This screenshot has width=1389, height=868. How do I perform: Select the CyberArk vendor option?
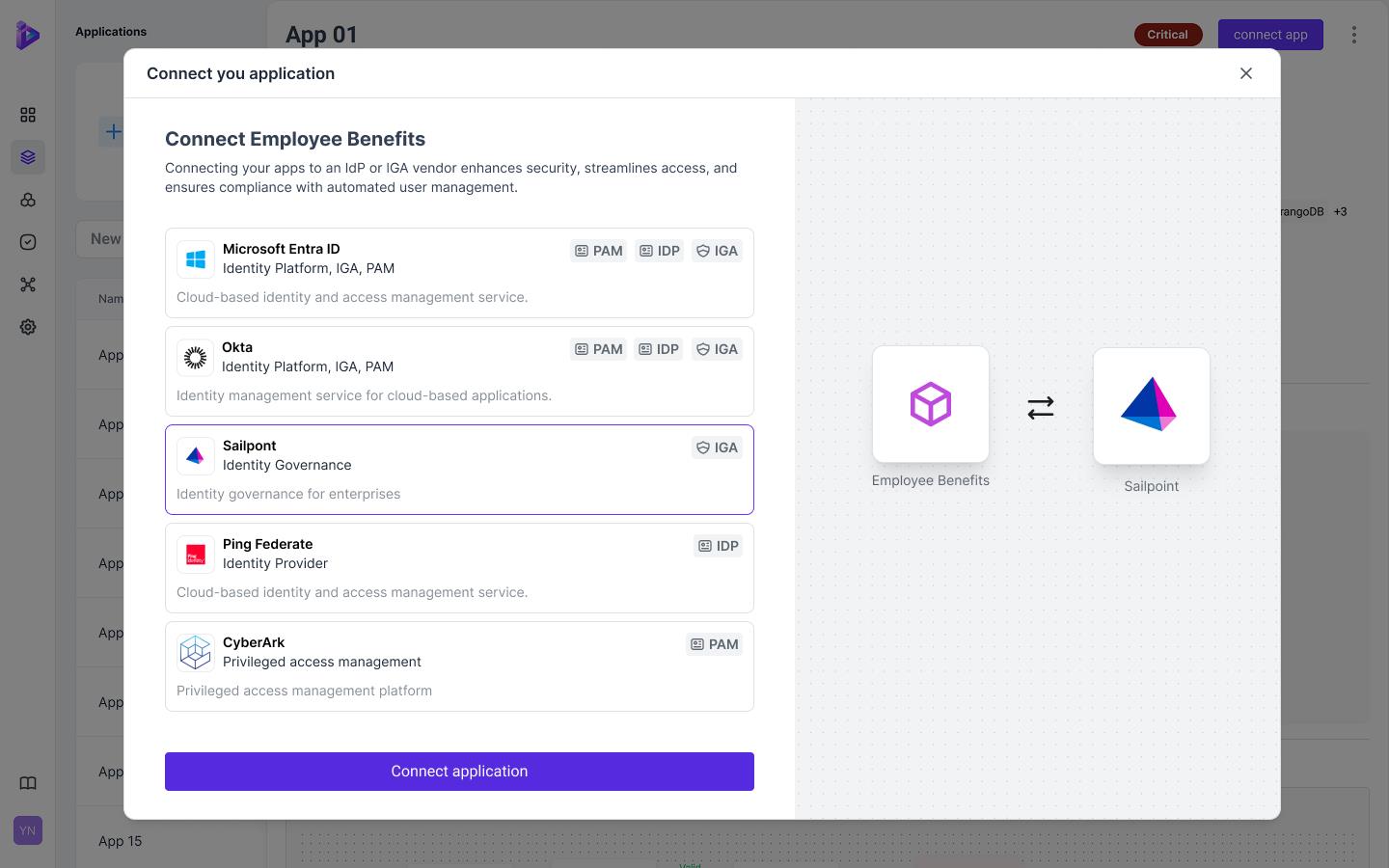point(459,666)
